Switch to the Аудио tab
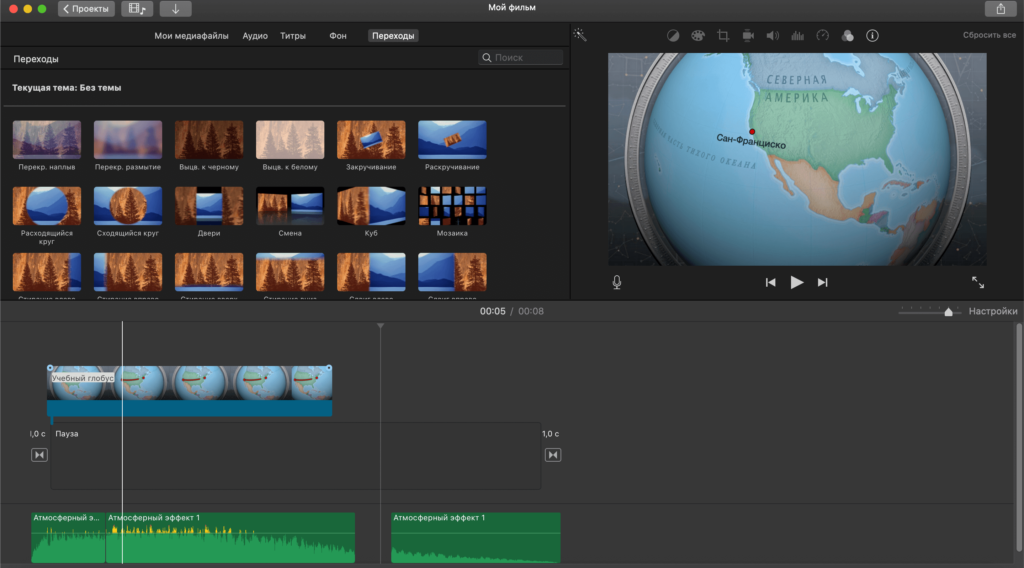Viewport: 1024px width, 568px height. 254,36
